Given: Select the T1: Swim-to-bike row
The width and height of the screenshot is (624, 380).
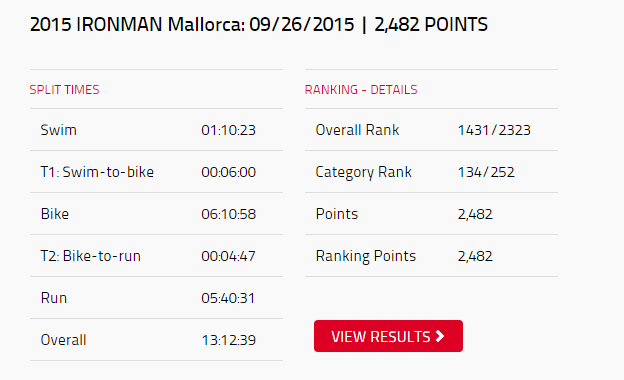Looking at the screenshot, I should click(156, 172).
